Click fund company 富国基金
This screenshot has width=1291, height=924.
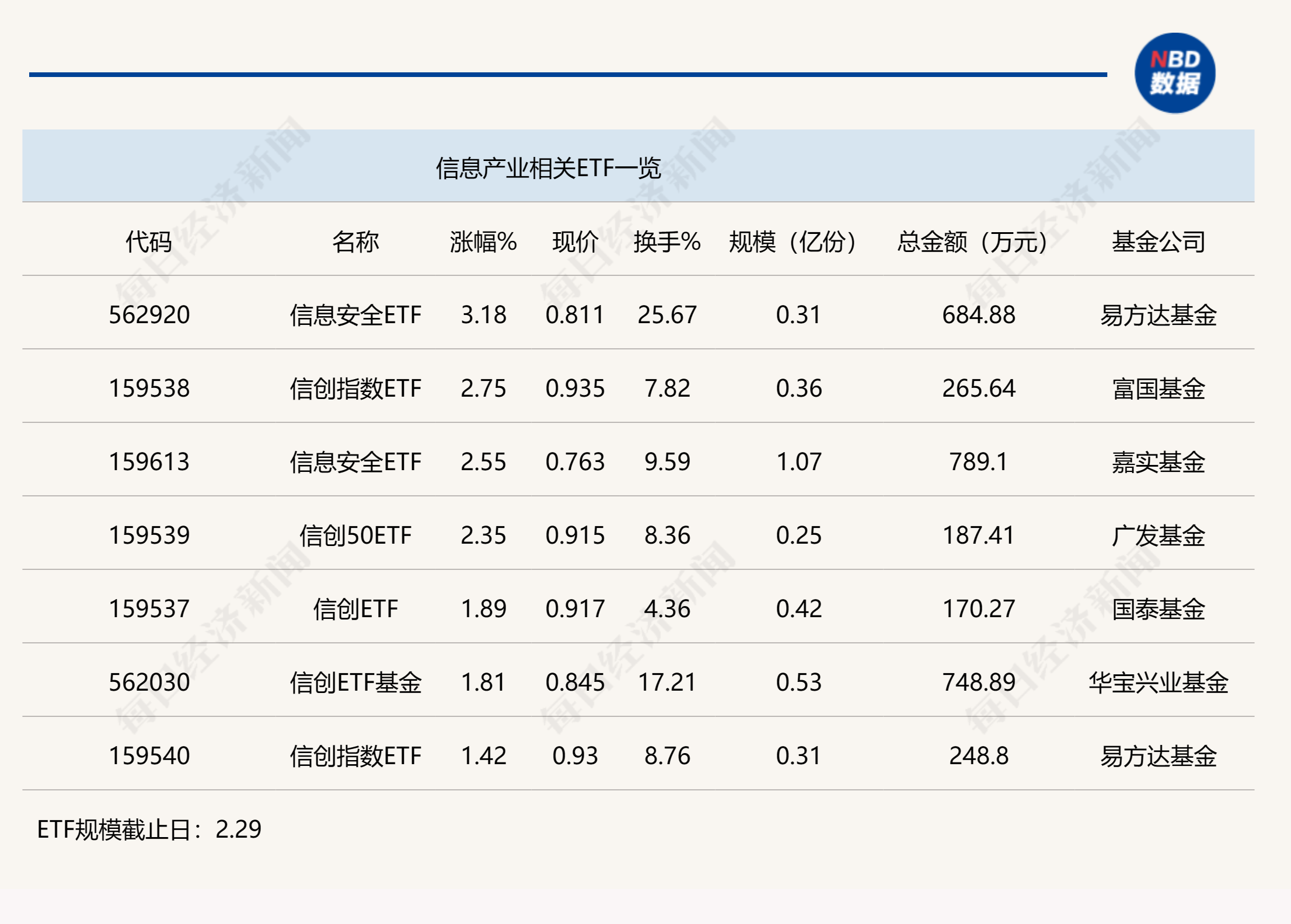click(1159, 388)
